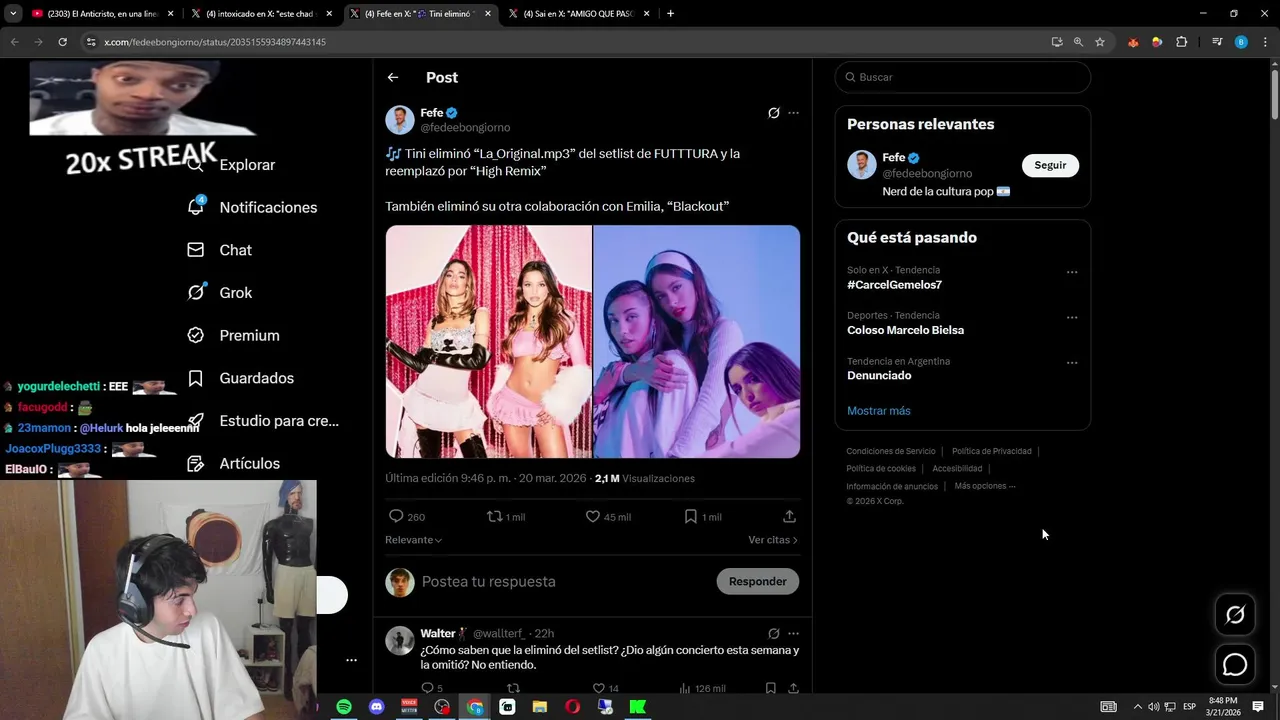
Task: Go to Notificaciones in the sidebar
Action: (x=252, y=207)
